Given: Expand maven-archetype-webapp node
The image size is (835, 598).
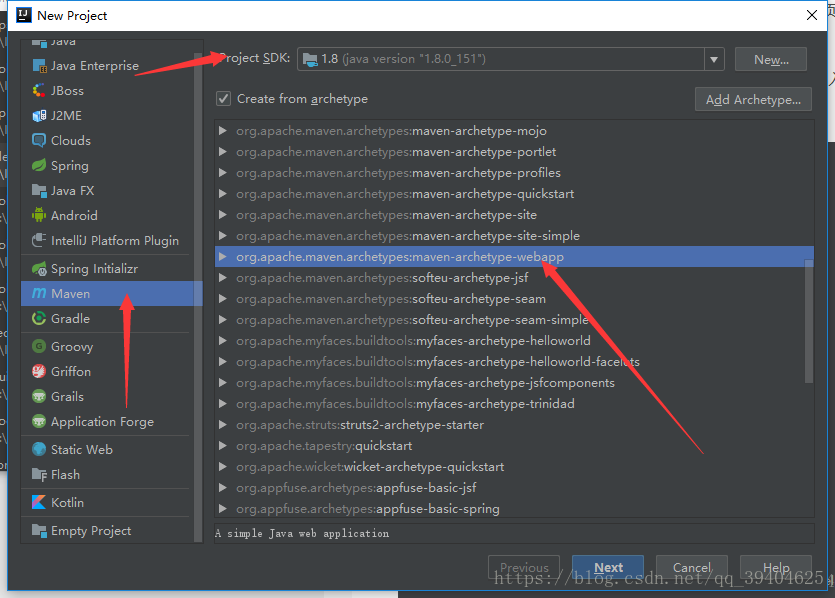Looking at the screenshot, I should [x=223, y=257].
